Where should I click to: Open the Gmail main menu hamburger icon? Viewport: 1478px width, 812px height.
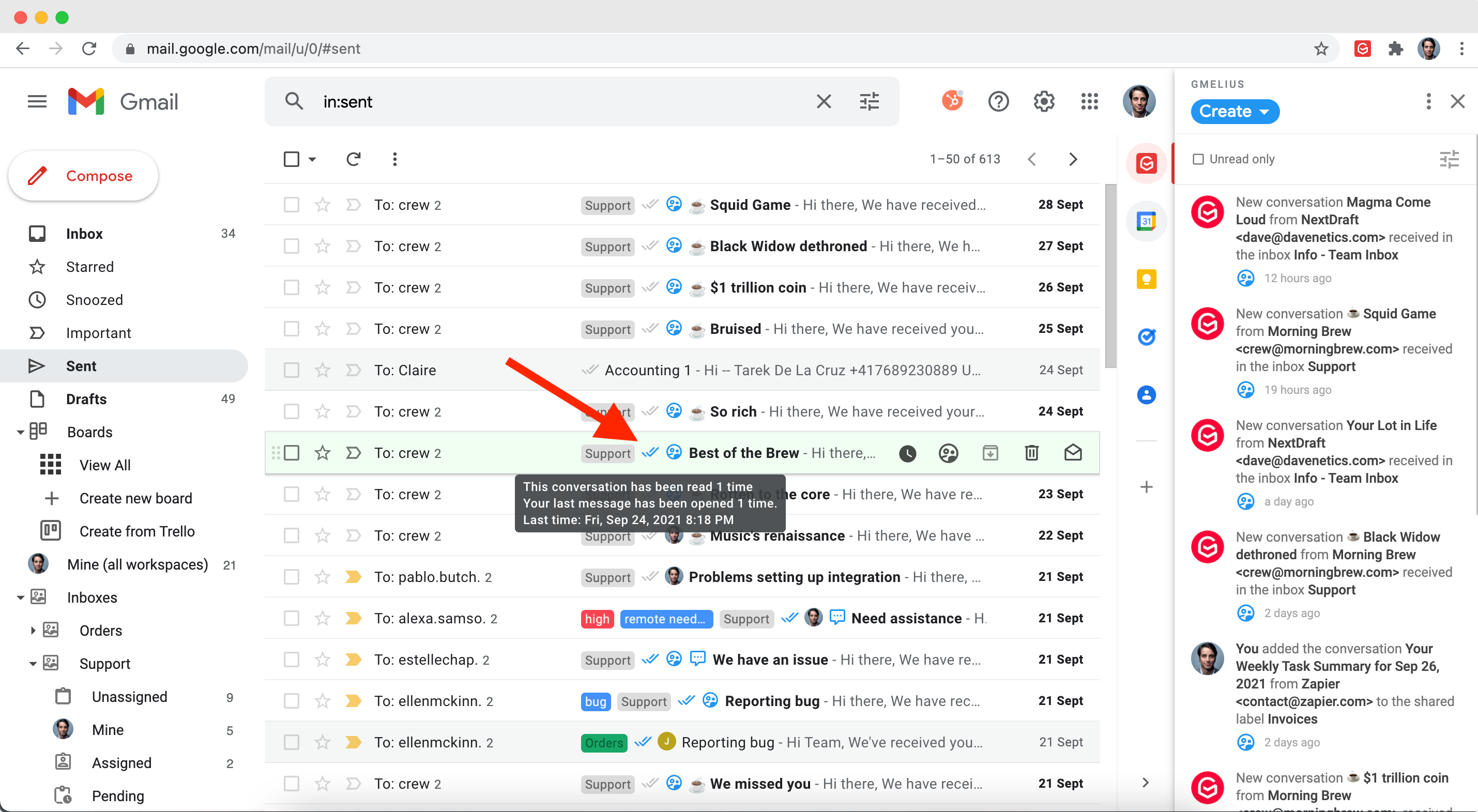click(x=37, y=102)
